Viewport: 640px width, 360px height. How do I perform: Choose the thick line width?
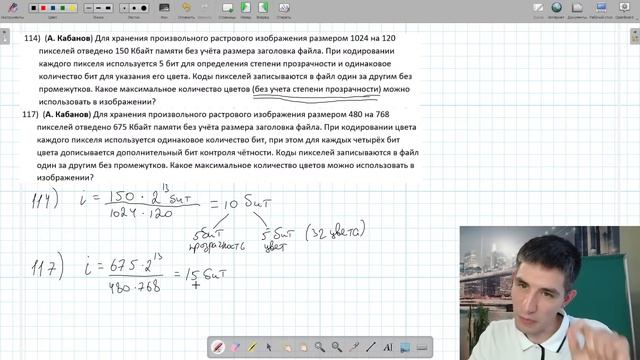[108, 8]
